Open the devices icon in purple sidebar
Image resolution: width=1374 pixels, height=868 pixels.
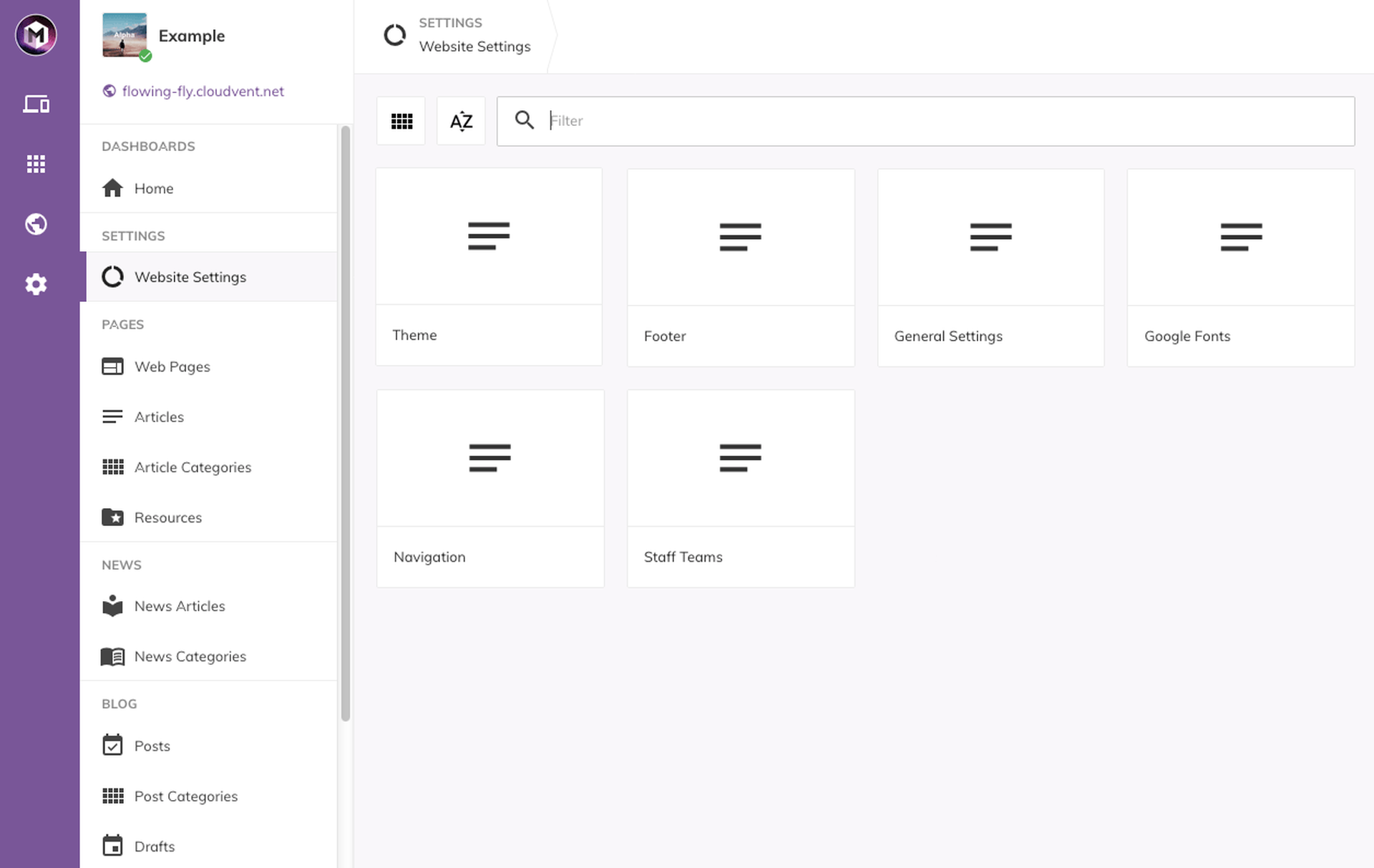click(36, 104)
